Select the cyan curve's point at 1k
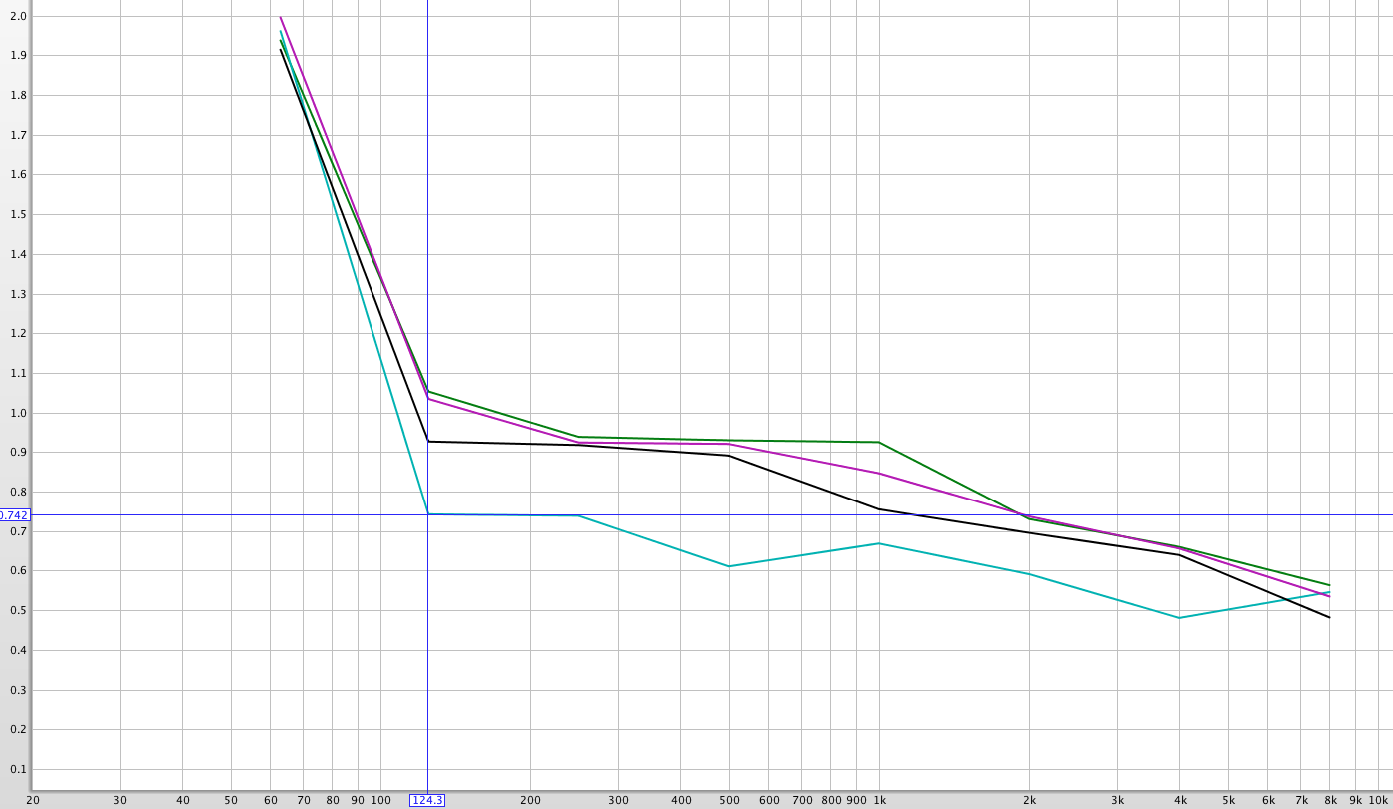1393x809 pixels. (879, 543)
